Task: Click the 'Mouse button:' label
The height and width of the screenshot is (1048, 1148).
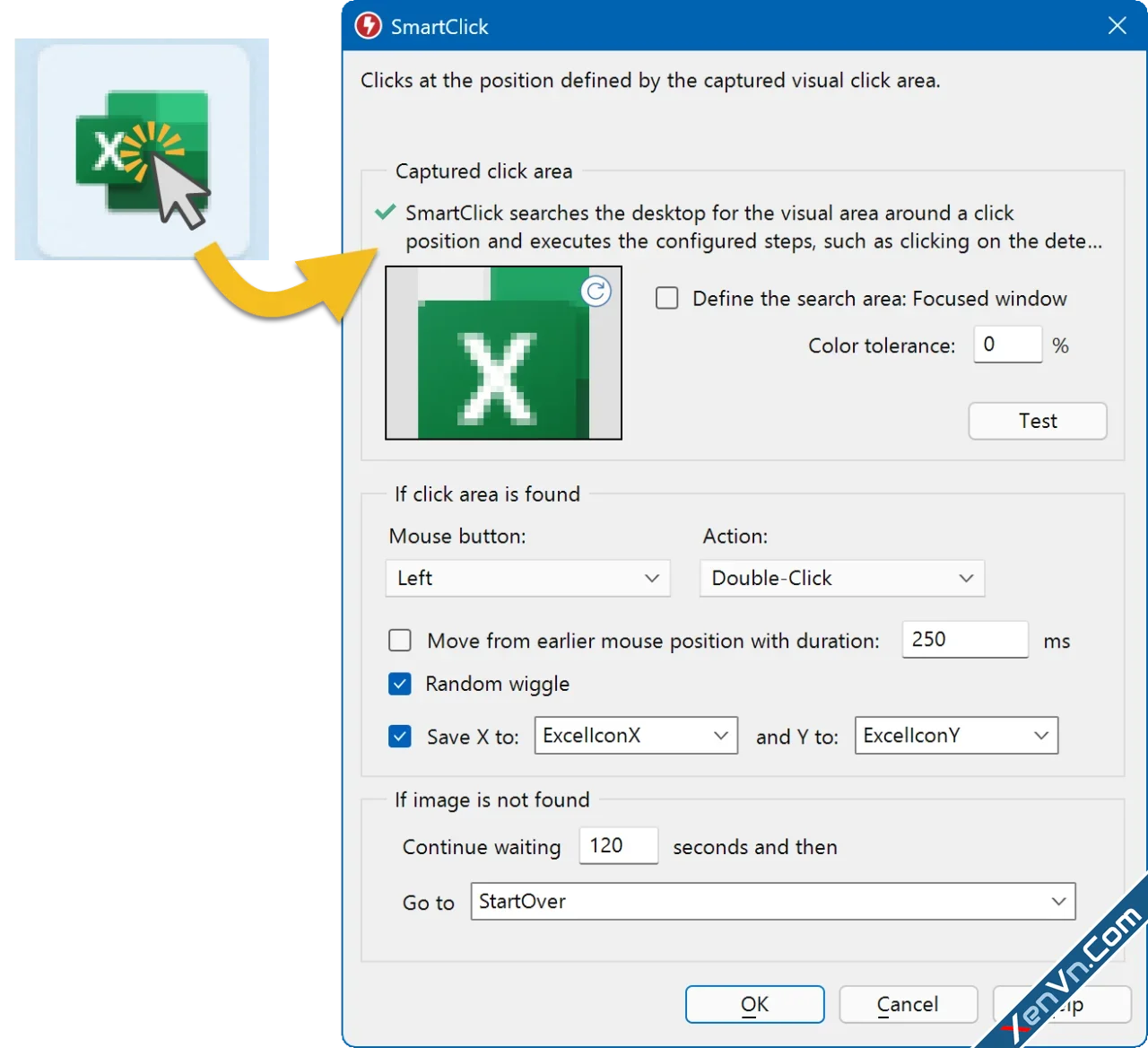Action: click(457, 537)
